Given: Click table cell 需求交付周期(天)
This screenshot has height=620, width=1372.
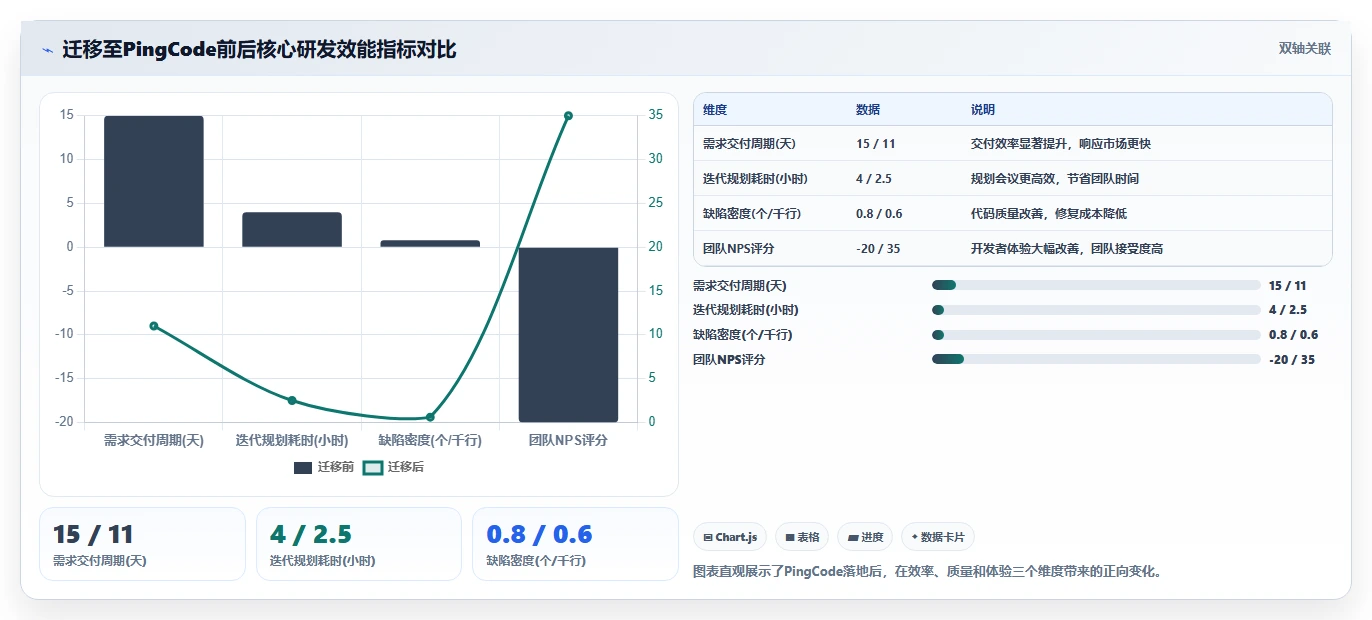Looking at the screenshot, I should pyautogui.click(x=749, y=144).
